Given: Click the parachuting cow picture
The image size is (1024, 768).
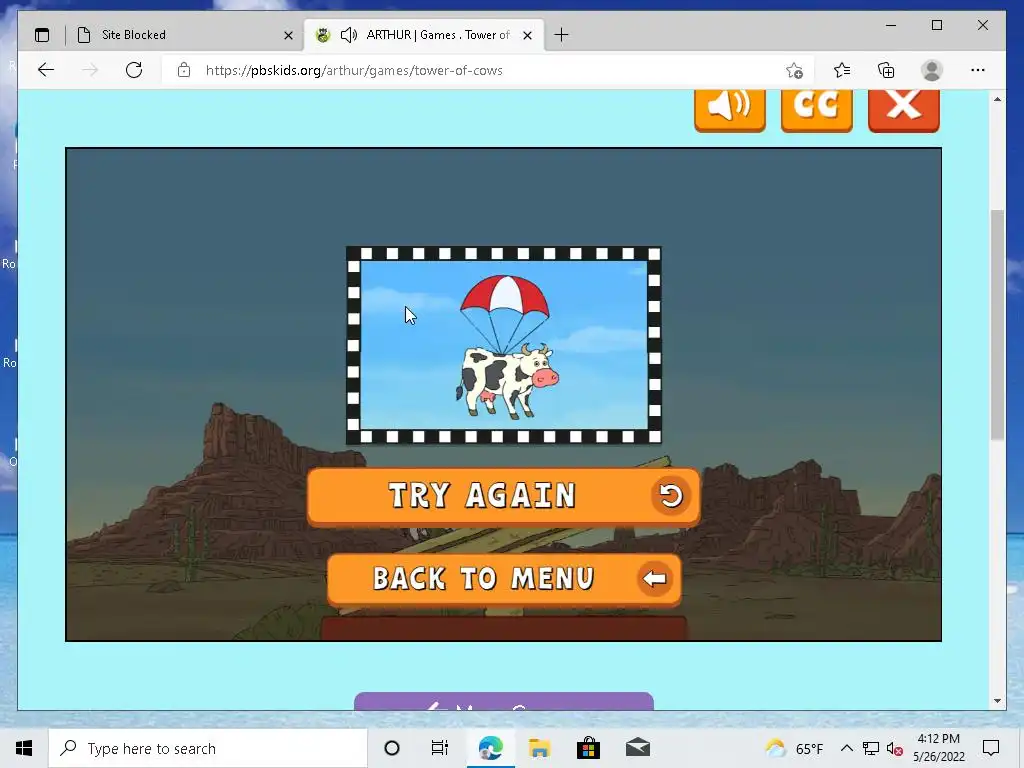Looking at the screenshot, I should pyautogui.click(x=504, y=345).
